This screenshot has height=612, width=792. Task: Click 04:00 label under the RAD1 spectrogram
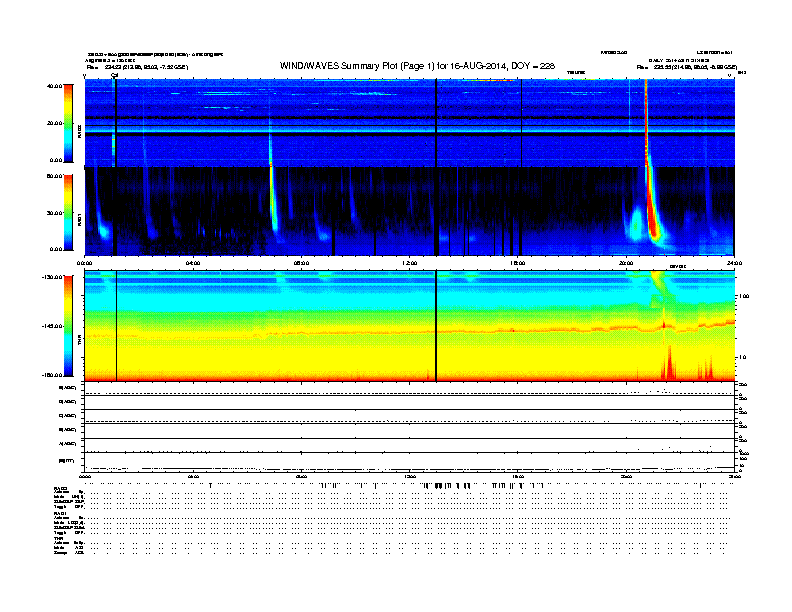click(x=193, y=263)
